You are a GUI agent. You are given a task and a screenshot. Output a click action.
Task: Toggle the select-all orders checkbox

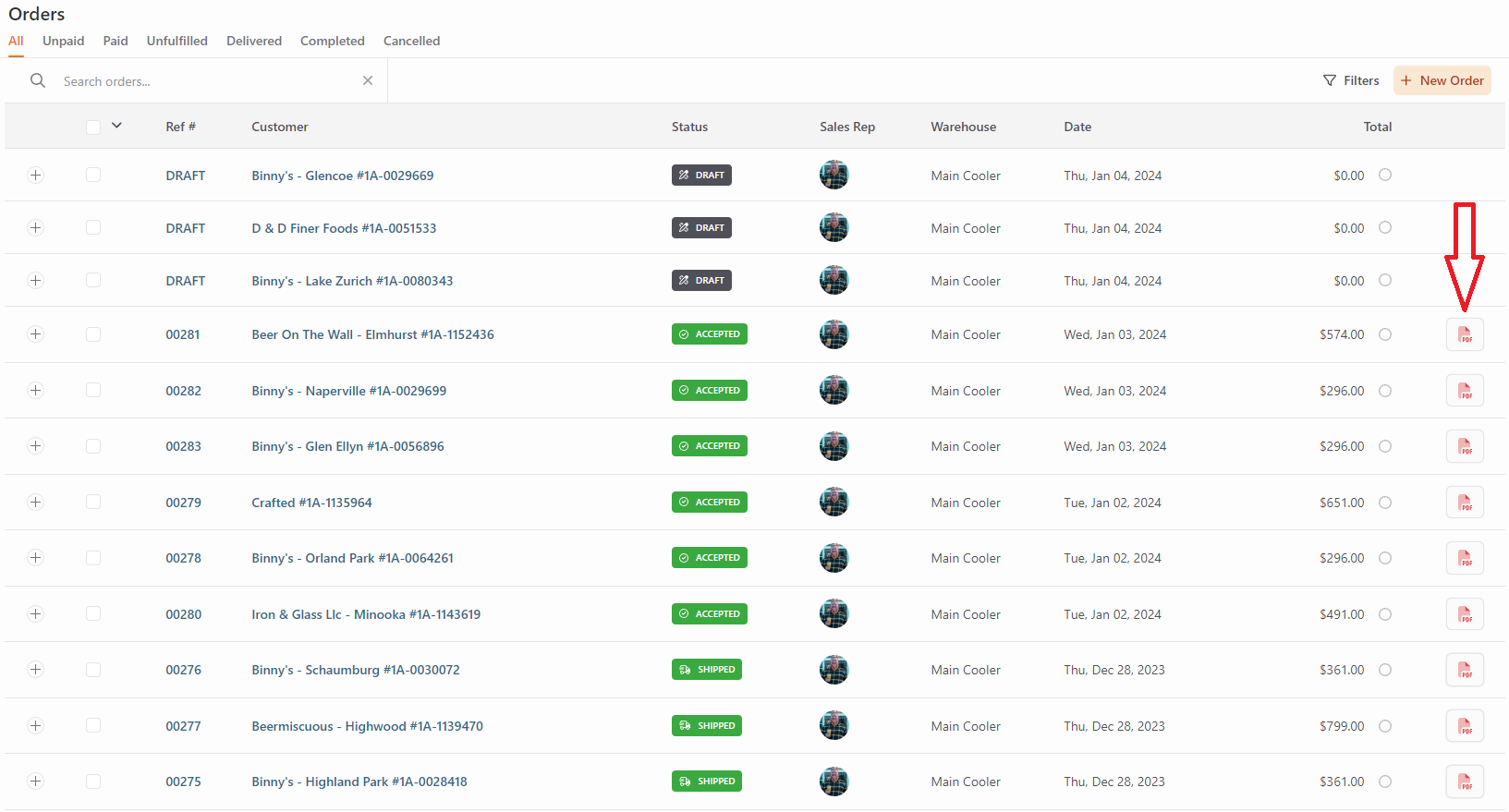pyautogui.click(x=93, y=127)
